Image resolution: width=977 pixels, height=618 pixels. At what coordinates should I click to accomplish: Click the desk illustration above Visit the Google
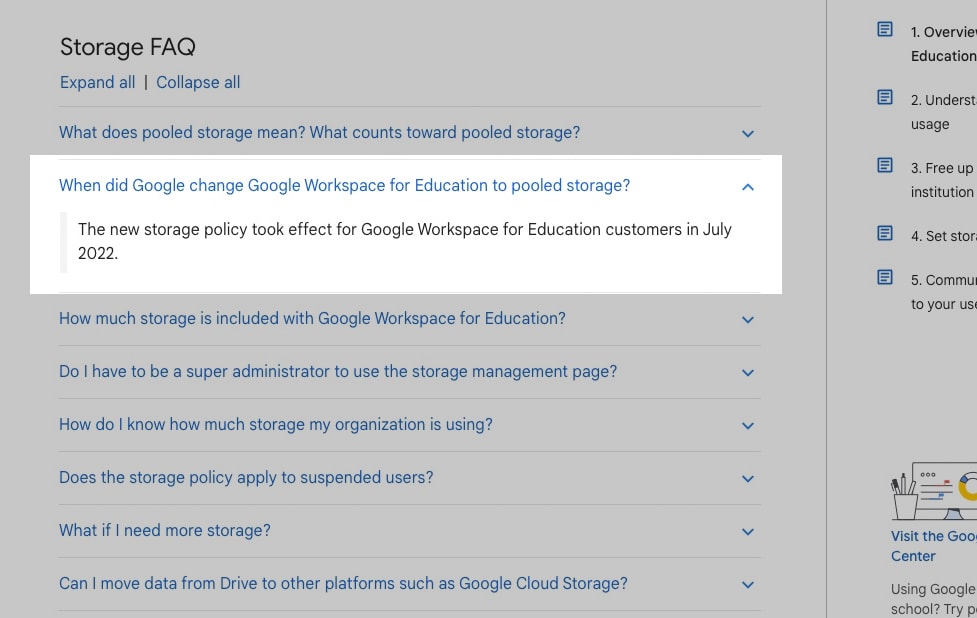point(934,491)
